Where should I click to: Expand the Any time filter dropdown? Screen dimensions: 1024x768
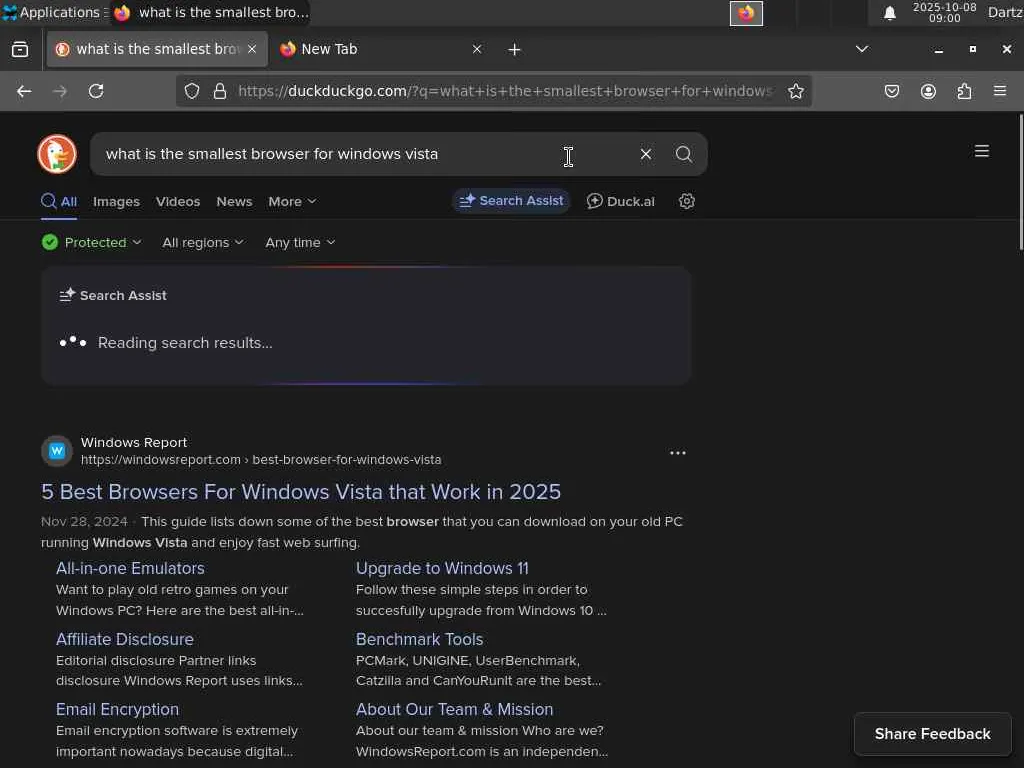(x=300, y=242)
